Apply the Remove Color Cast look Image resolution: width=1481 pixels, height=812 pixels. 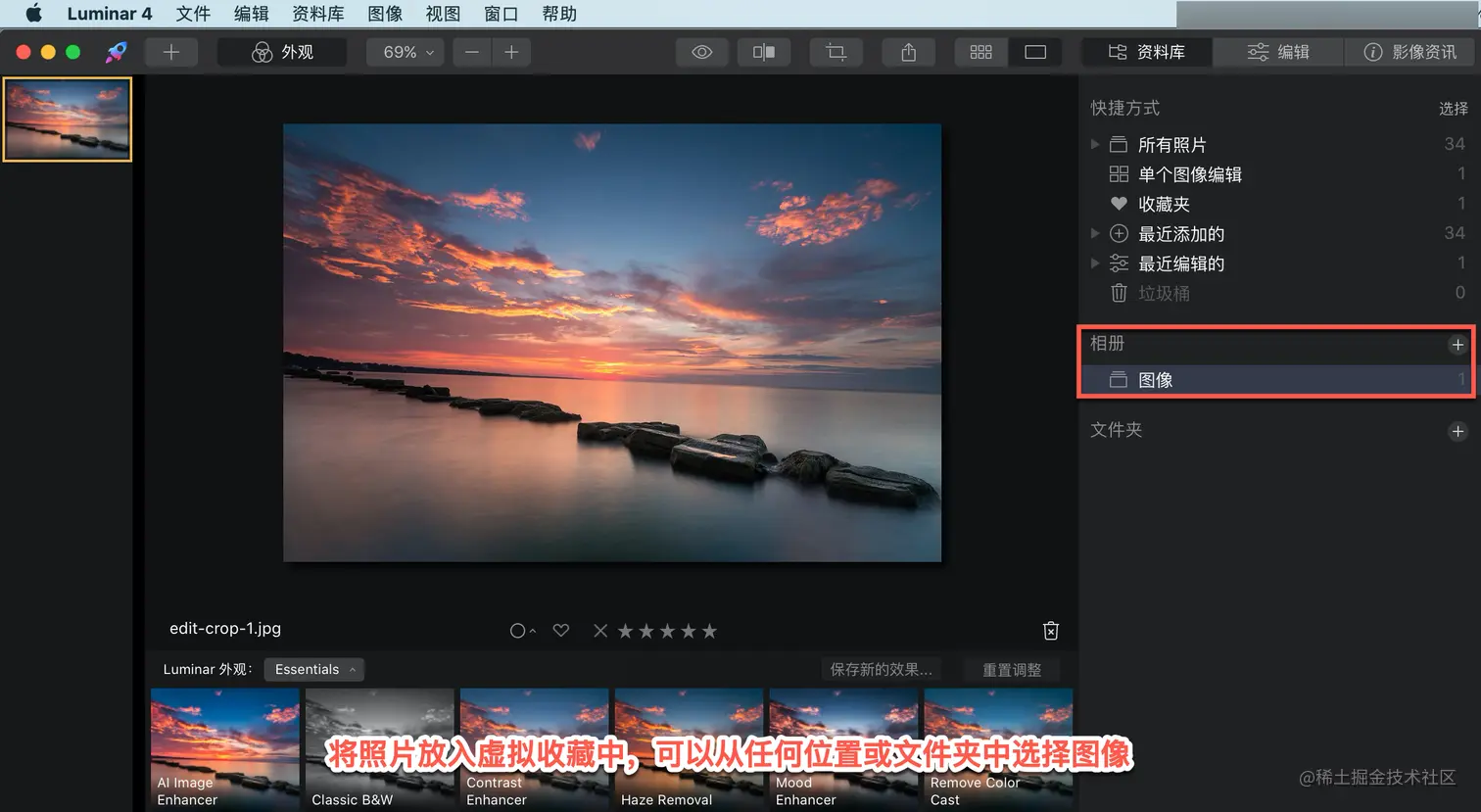coord(999,750)
